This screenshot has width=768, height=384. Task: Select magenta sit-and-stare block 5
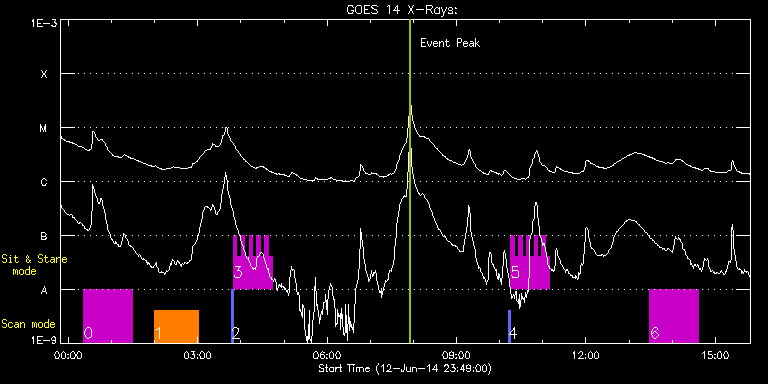pyautogui.click(x=530, y=263)
